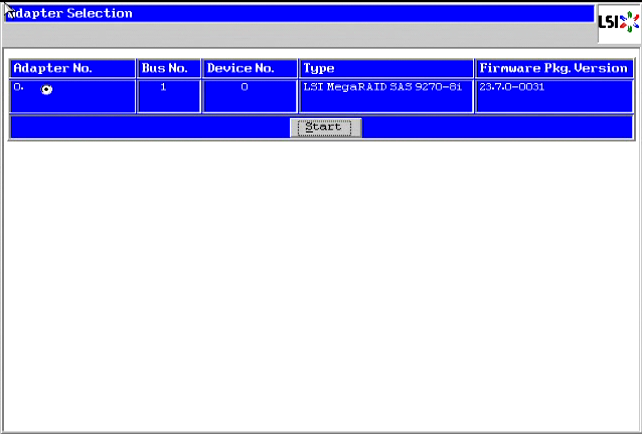The image size is (642, 434).
Task: Select the adapter 0 radio button
Action: 47,90
